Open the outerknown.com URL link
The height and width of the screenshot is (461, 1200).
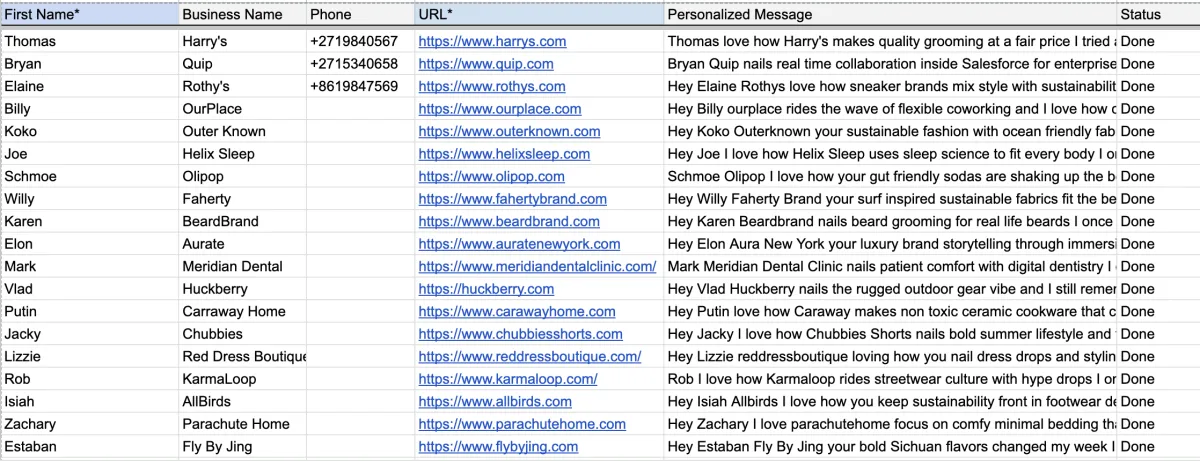(x=509, y=131)
